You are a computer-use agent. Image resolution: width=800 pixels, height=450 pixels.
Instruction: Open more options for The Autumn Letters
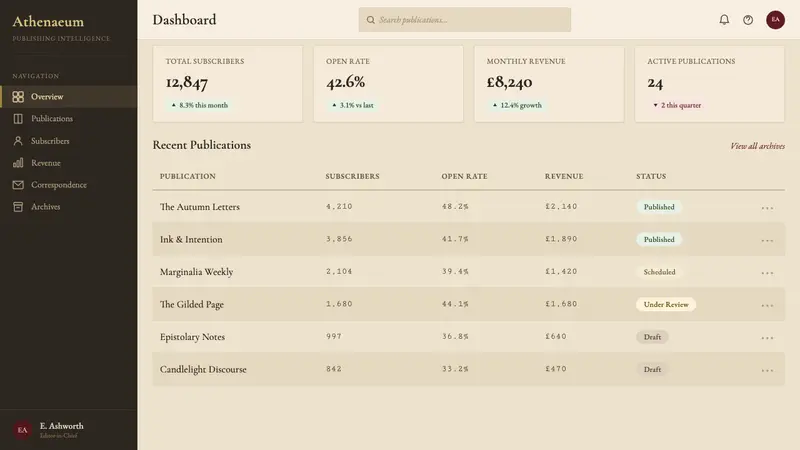[x=767, y=208]
